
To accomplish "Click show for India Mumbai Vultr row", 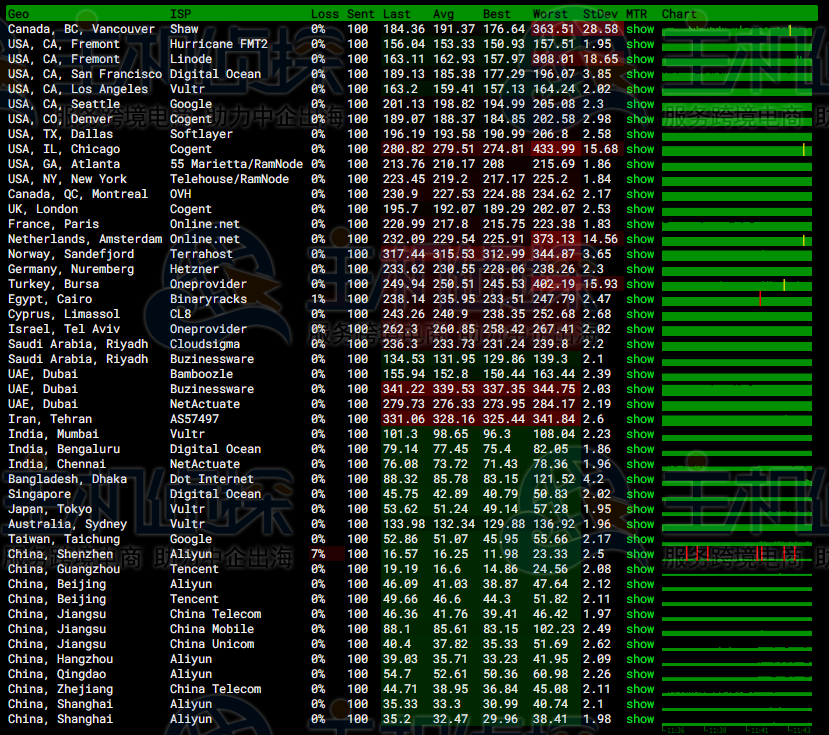I will pyautogui.click(x=640, y=434).
